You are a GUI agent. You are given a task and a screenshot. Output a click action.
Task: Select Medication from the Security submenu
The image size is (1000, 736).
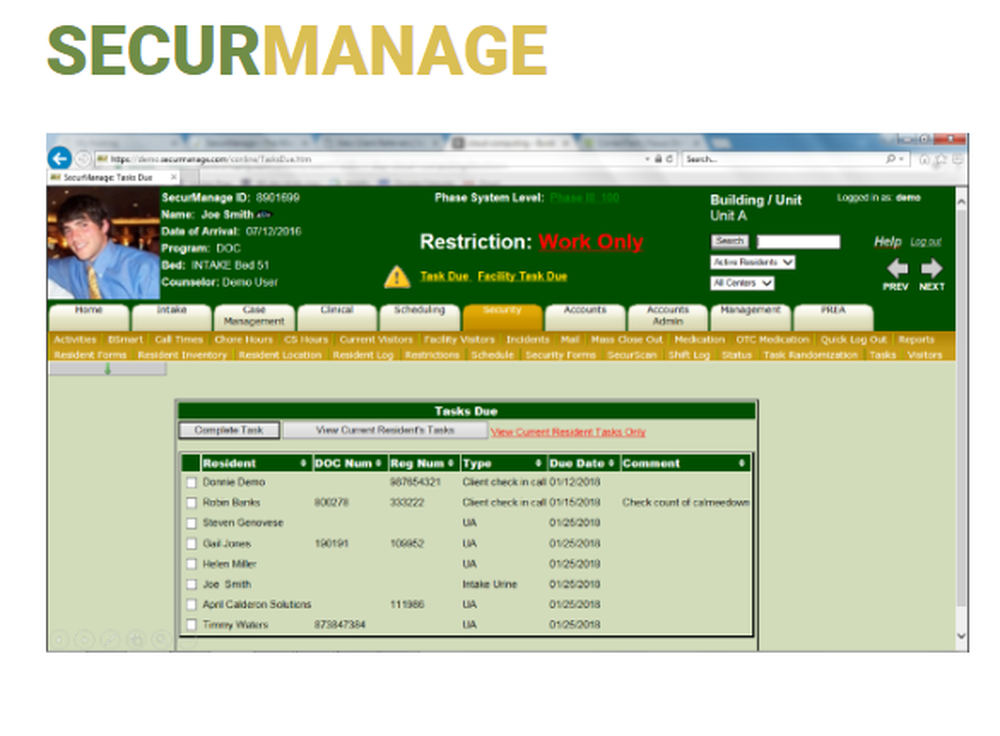click(699, 340)
